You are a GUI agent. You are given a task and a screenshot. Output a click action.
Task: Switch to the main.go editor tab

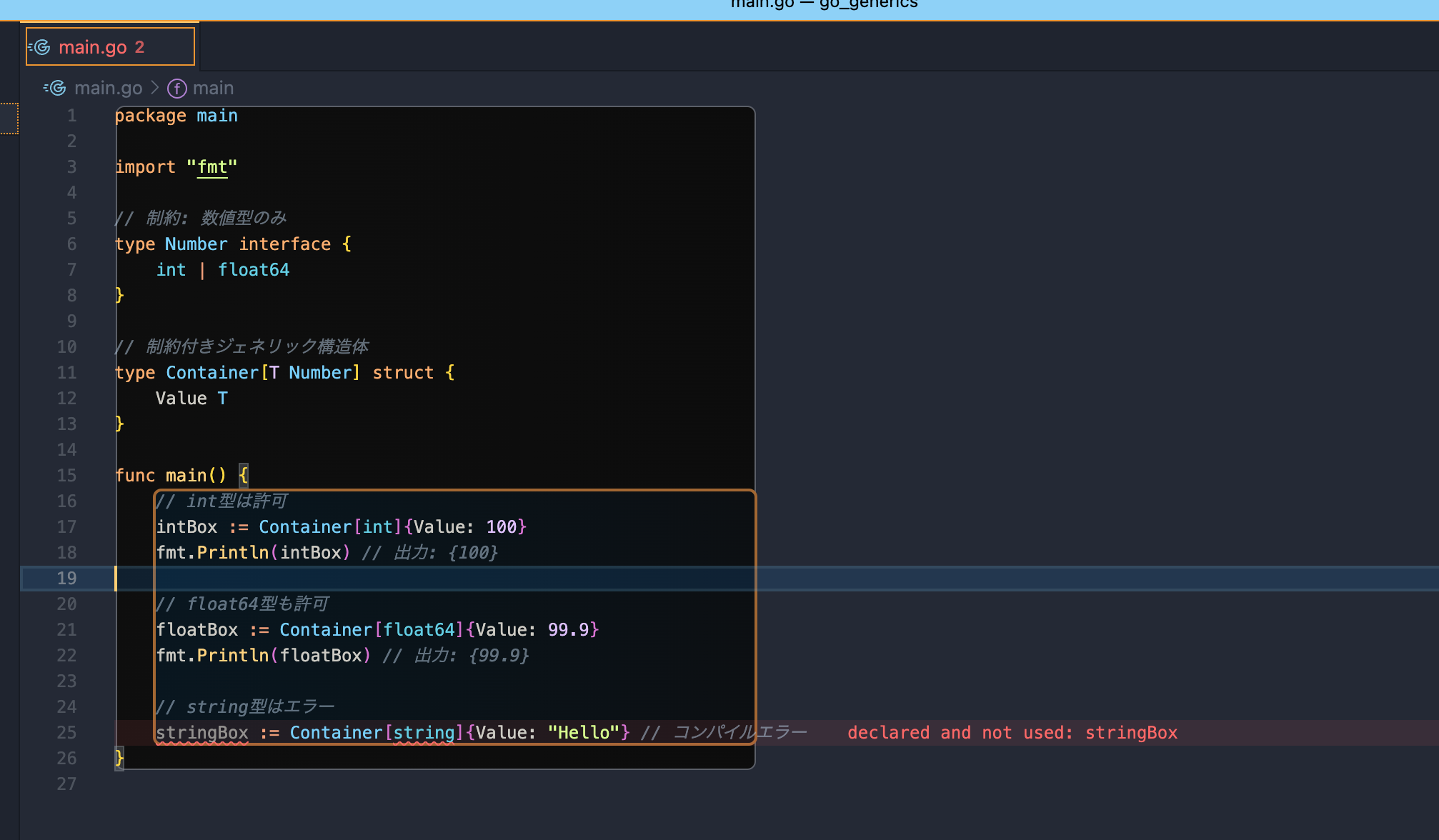tap(92, 47)
